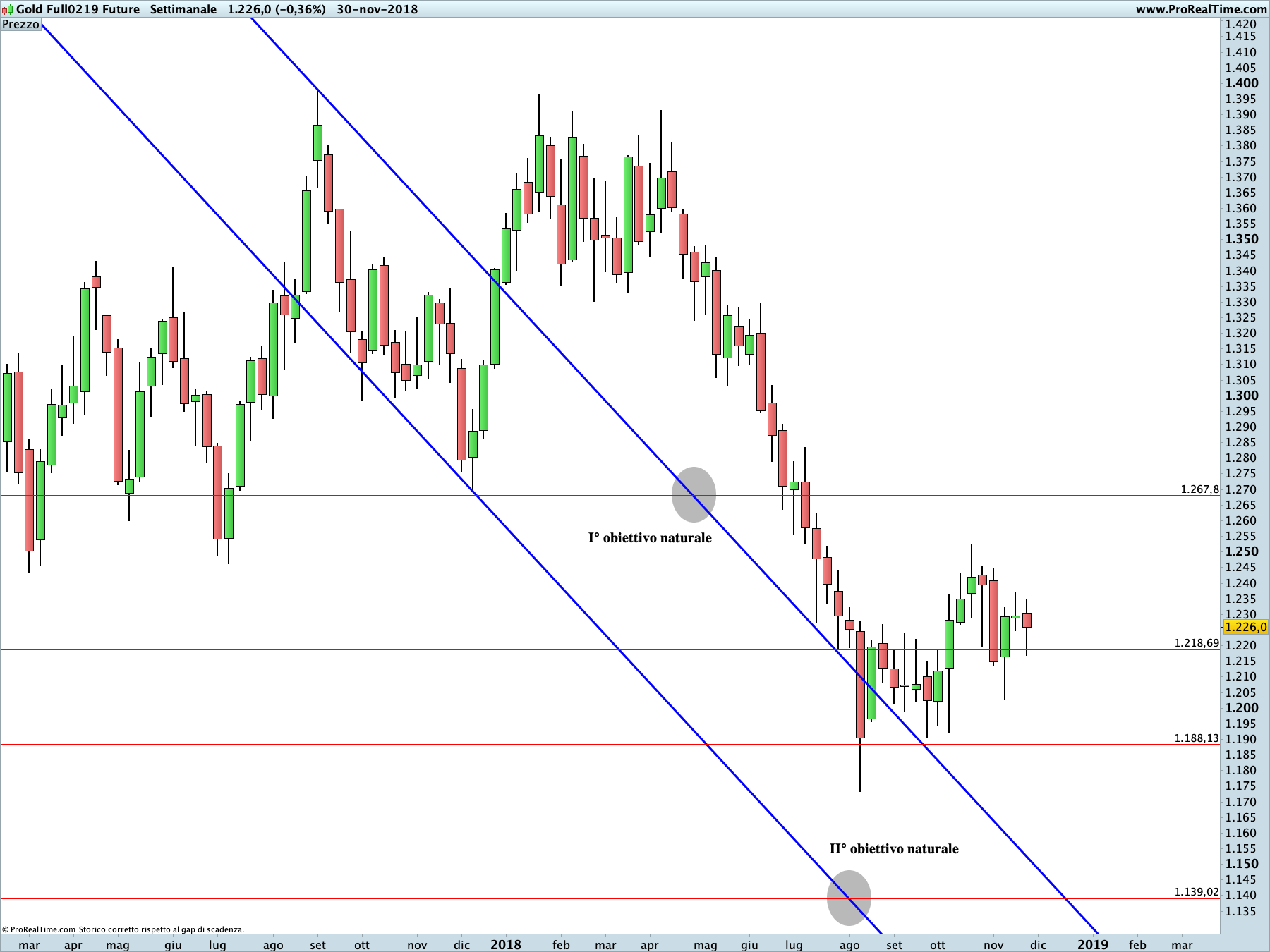Click the 1.218,69 horizontal line label
This screenshot has width=1270, height=952.
pos(1197,642)
